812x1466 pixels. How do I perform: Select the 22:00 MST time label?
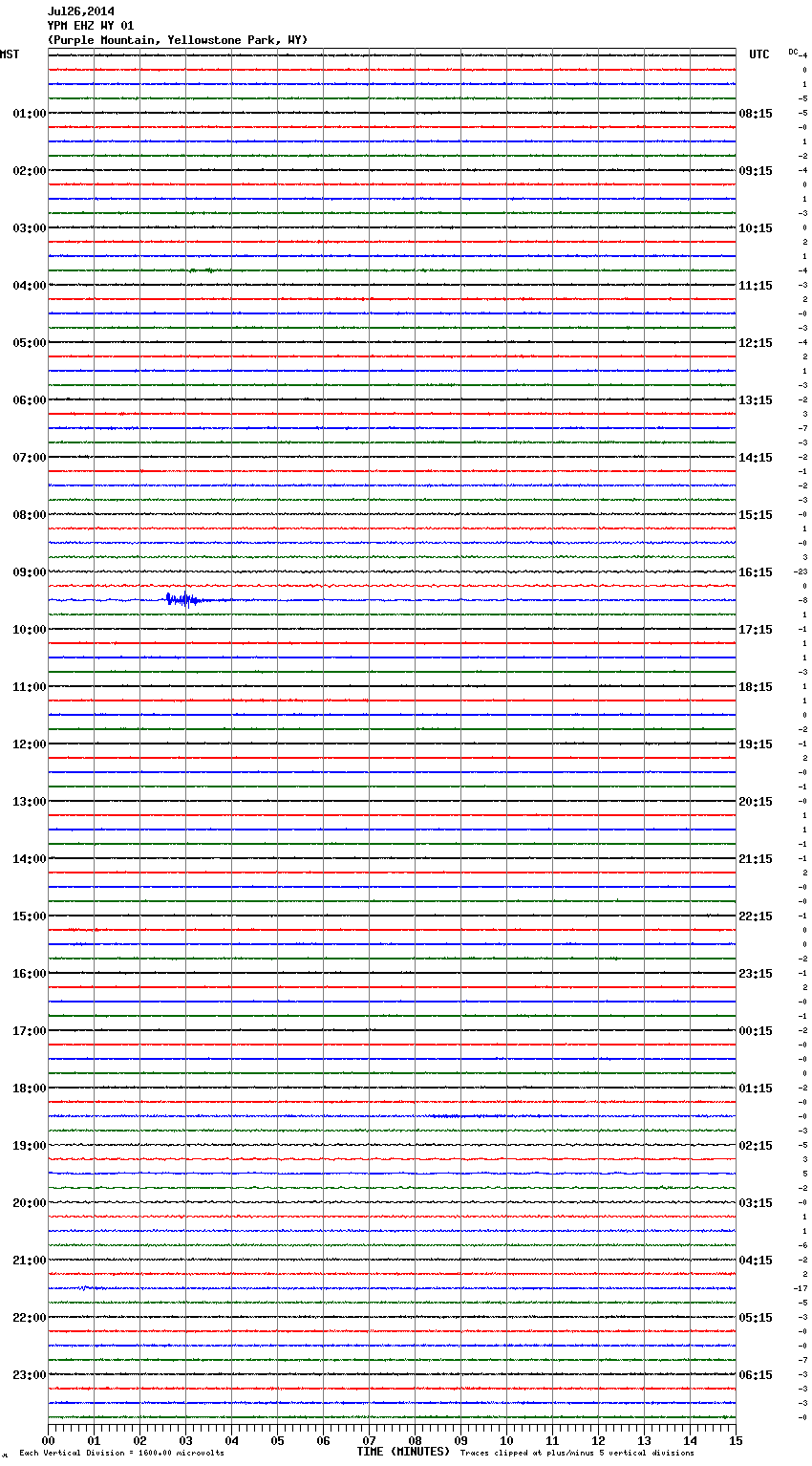click(x=29, y=1318)
